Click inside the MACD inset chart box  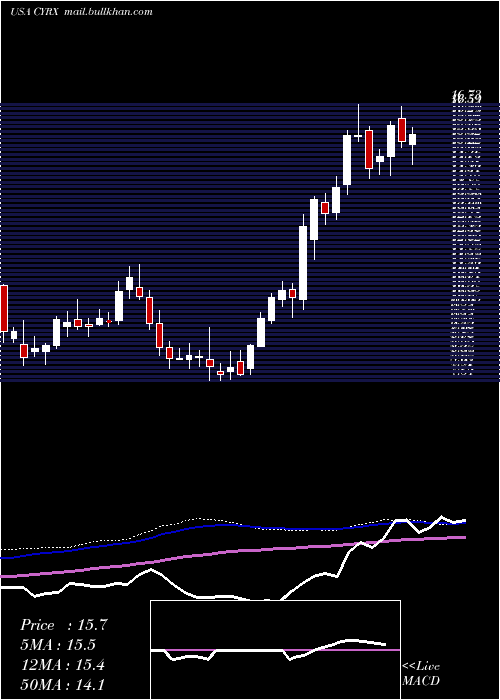pyautogui.click(x=275, y=650)
